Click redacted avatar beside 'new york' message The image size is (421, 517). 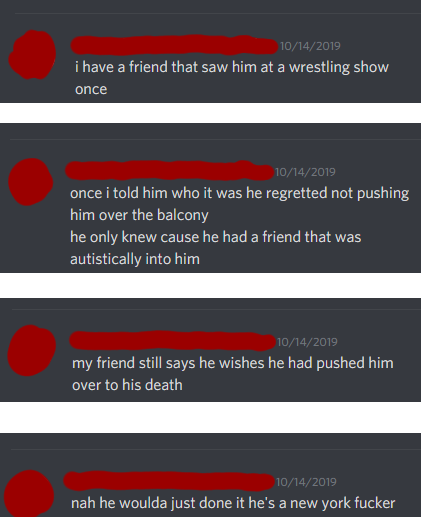29,493
